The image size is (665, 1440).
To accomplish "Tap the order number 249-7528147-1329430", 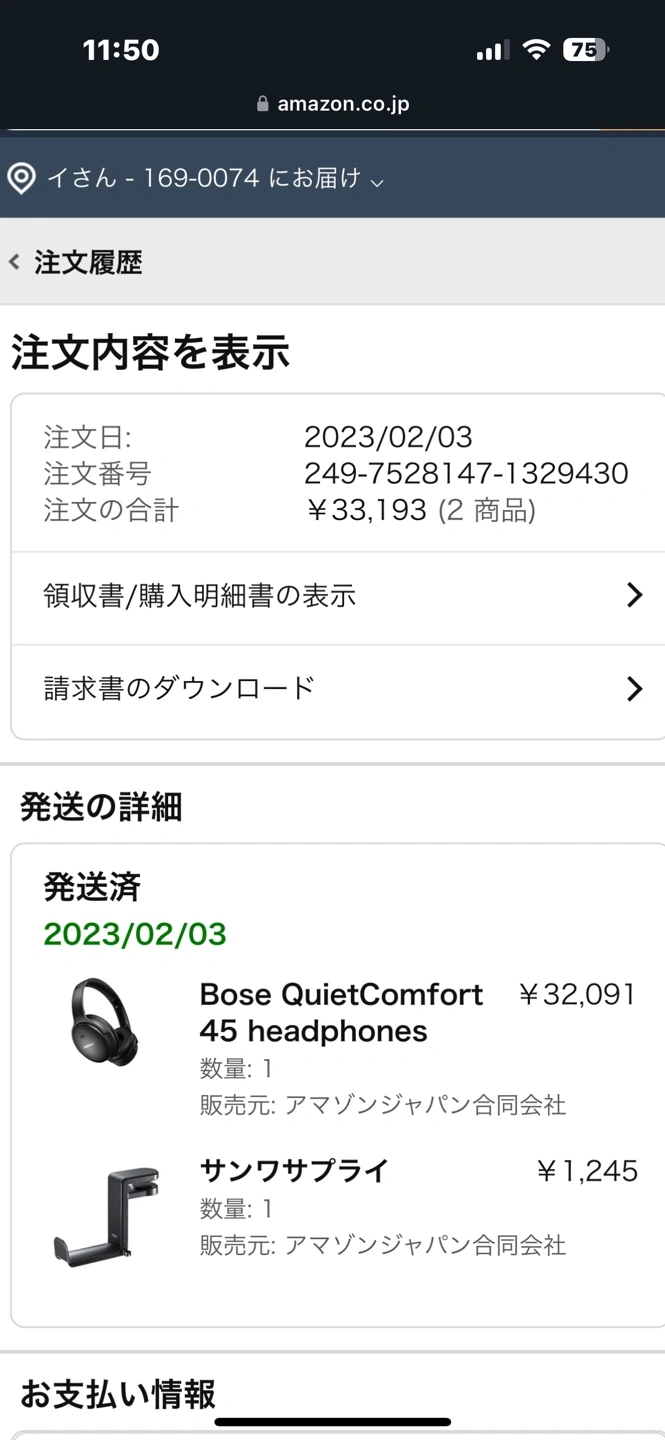I will coord(466,473).
